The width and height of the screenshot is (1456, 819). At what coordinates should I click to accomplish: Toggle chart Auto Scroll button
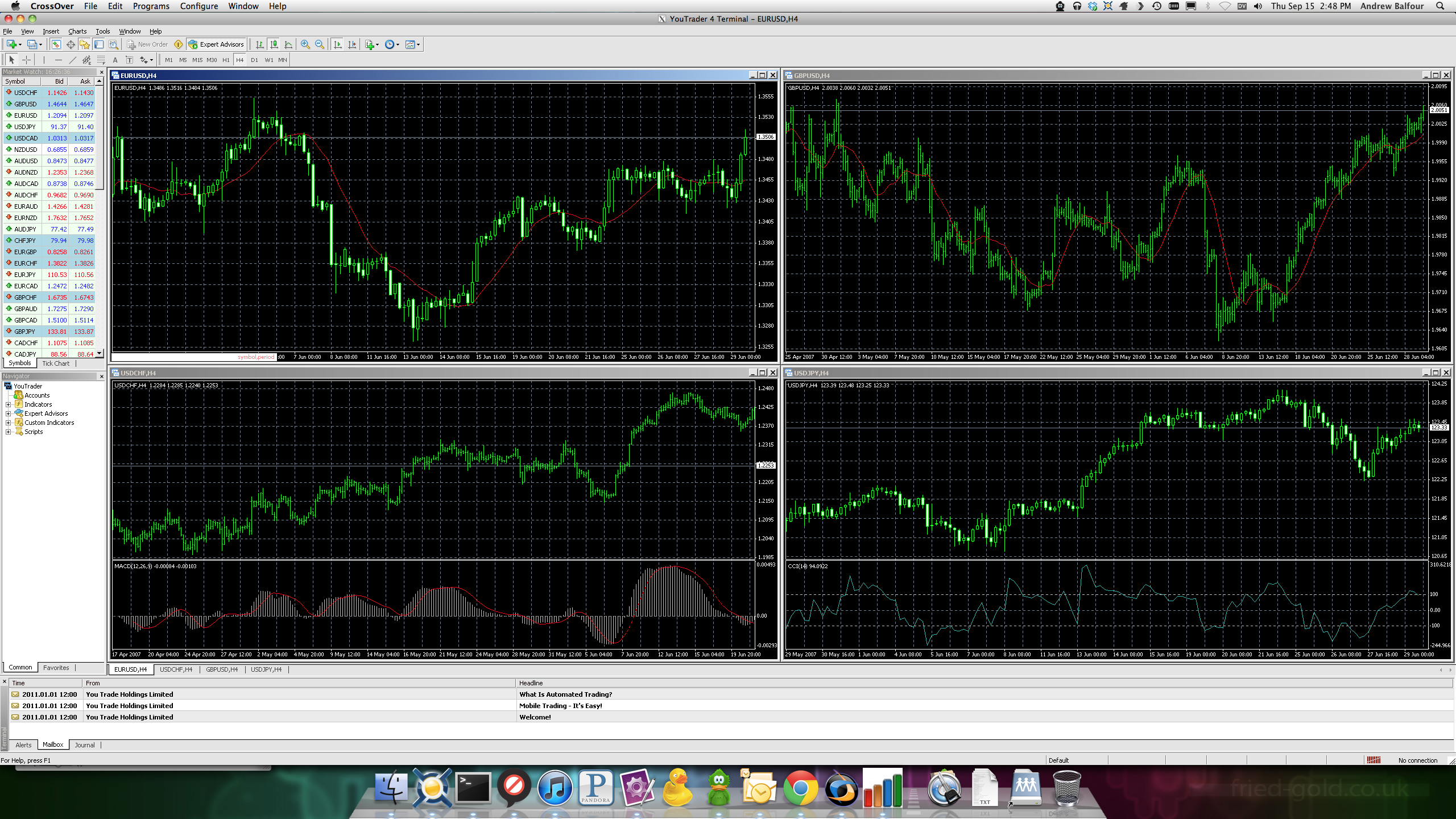click(337, 44)
